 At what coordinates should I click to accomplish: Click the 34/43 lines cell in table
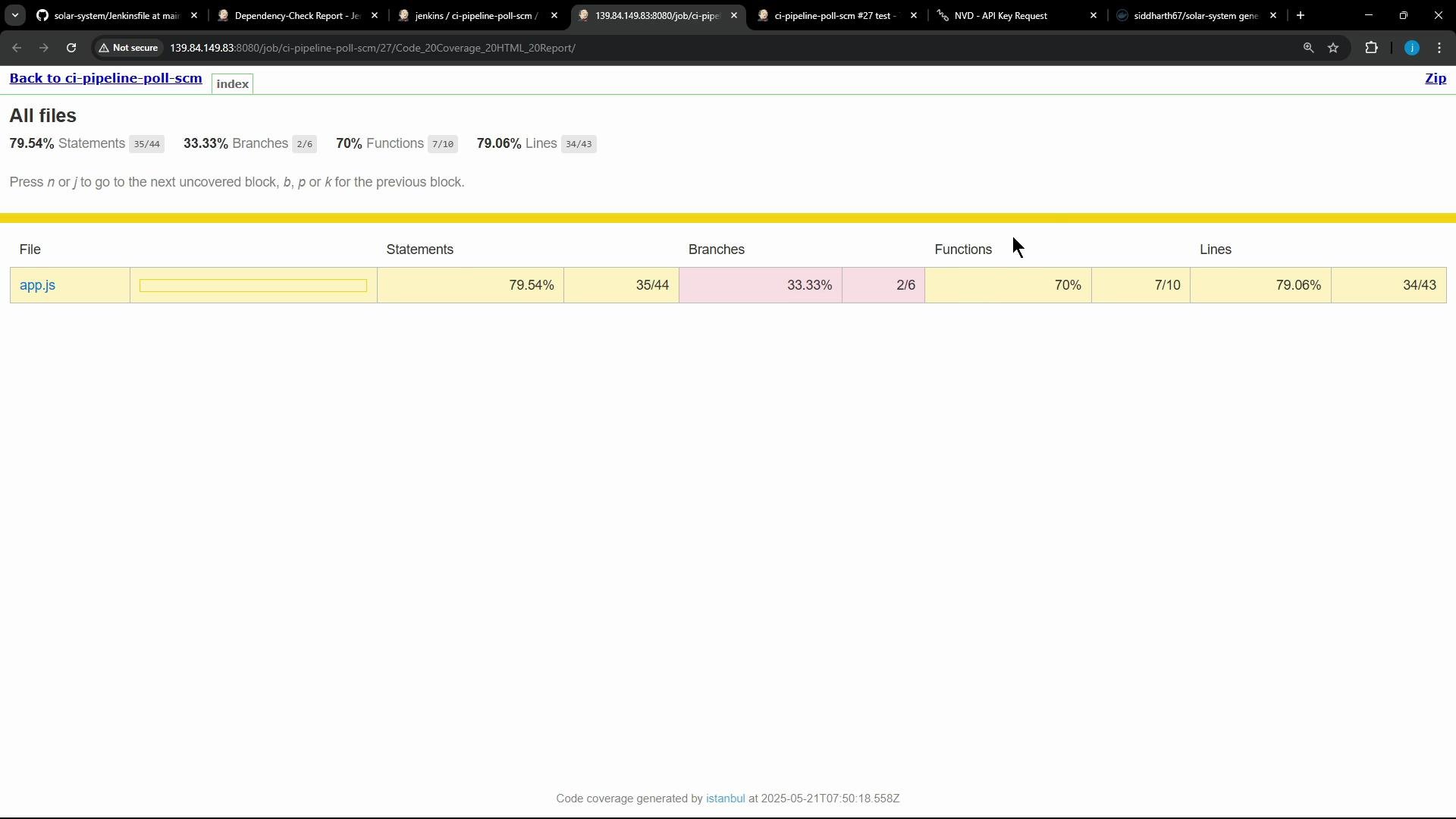pyautogui.click(x=1389, y=285)
